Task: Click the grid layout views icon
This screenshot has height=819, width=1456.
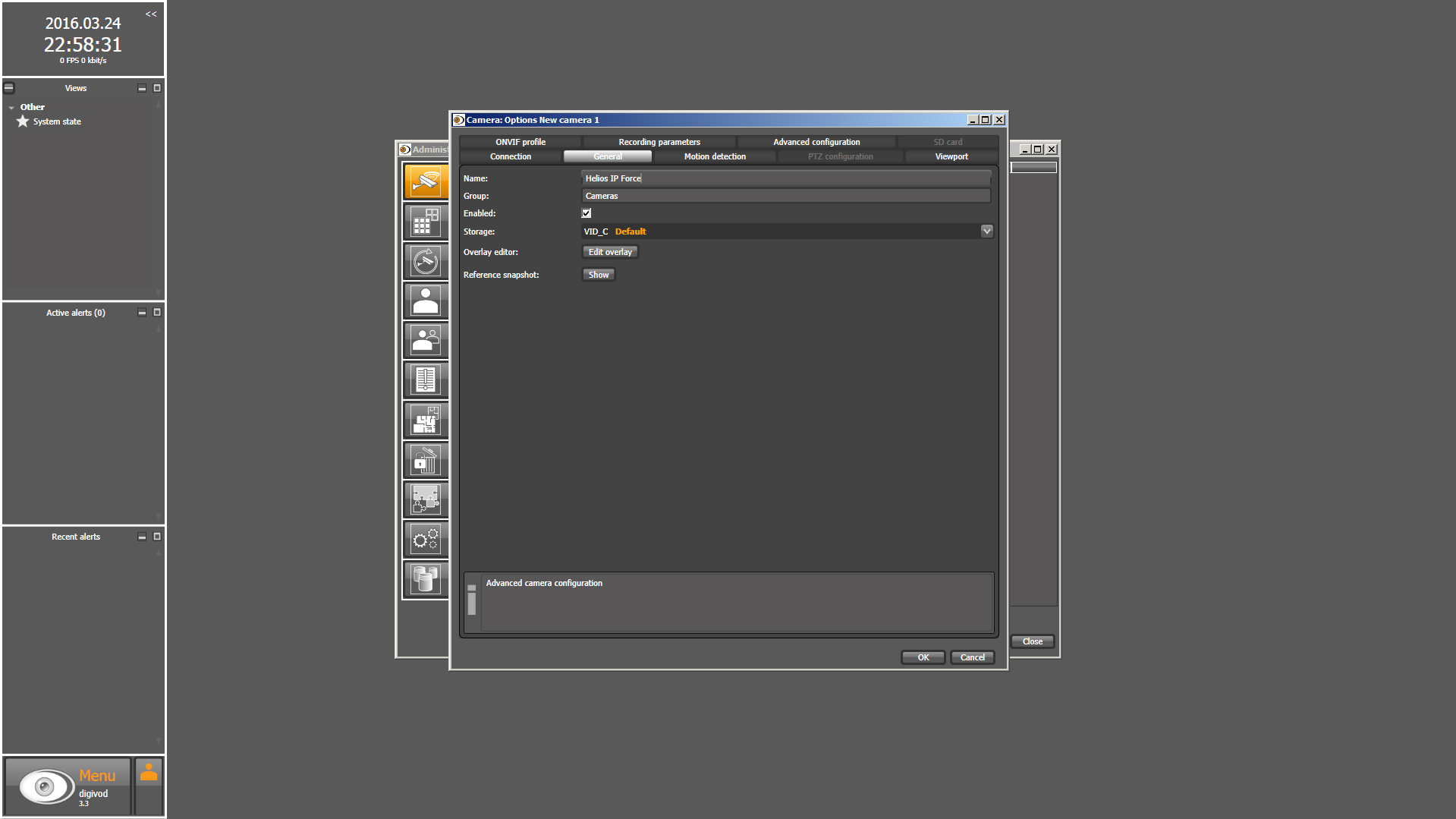Action: pyautogui.click(x=426, y=222)
